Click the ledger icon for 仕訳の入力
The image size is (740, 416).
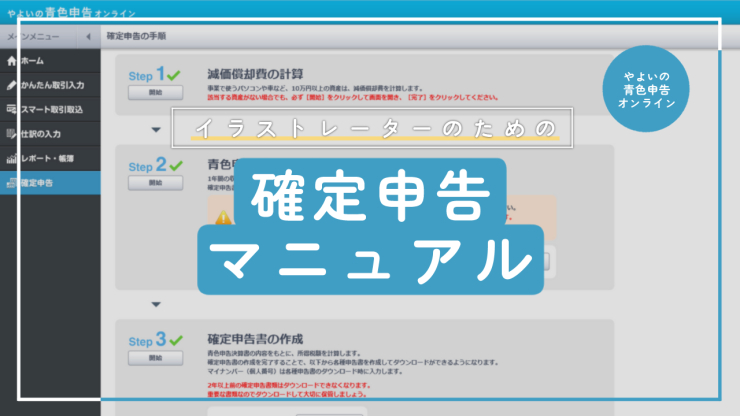coord(11,133)
